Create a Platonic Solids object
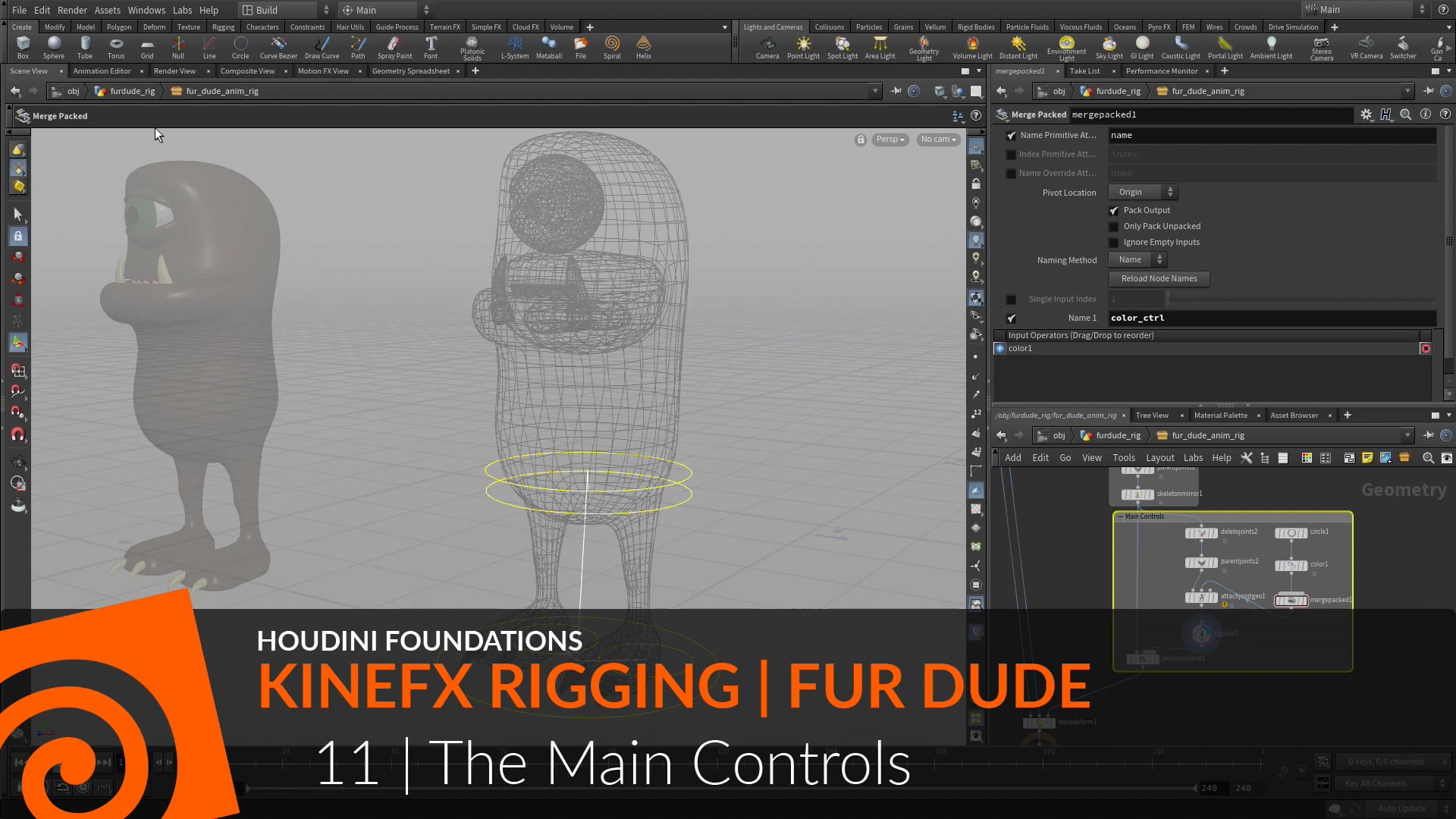Screen dimensions: 1456x819 [x=472, y=48]
